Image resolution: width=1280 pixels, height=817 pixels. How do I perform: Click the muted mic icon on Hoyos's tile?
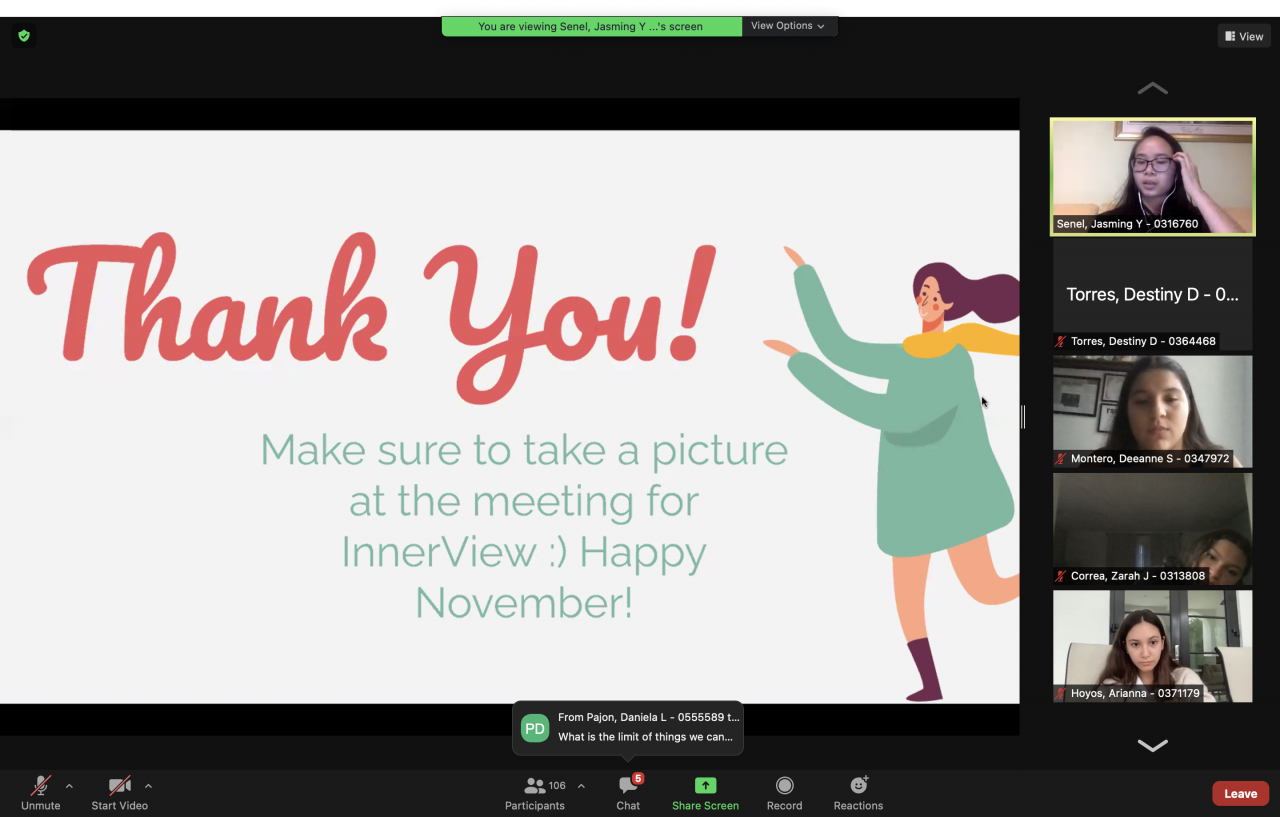(1061, 693)
